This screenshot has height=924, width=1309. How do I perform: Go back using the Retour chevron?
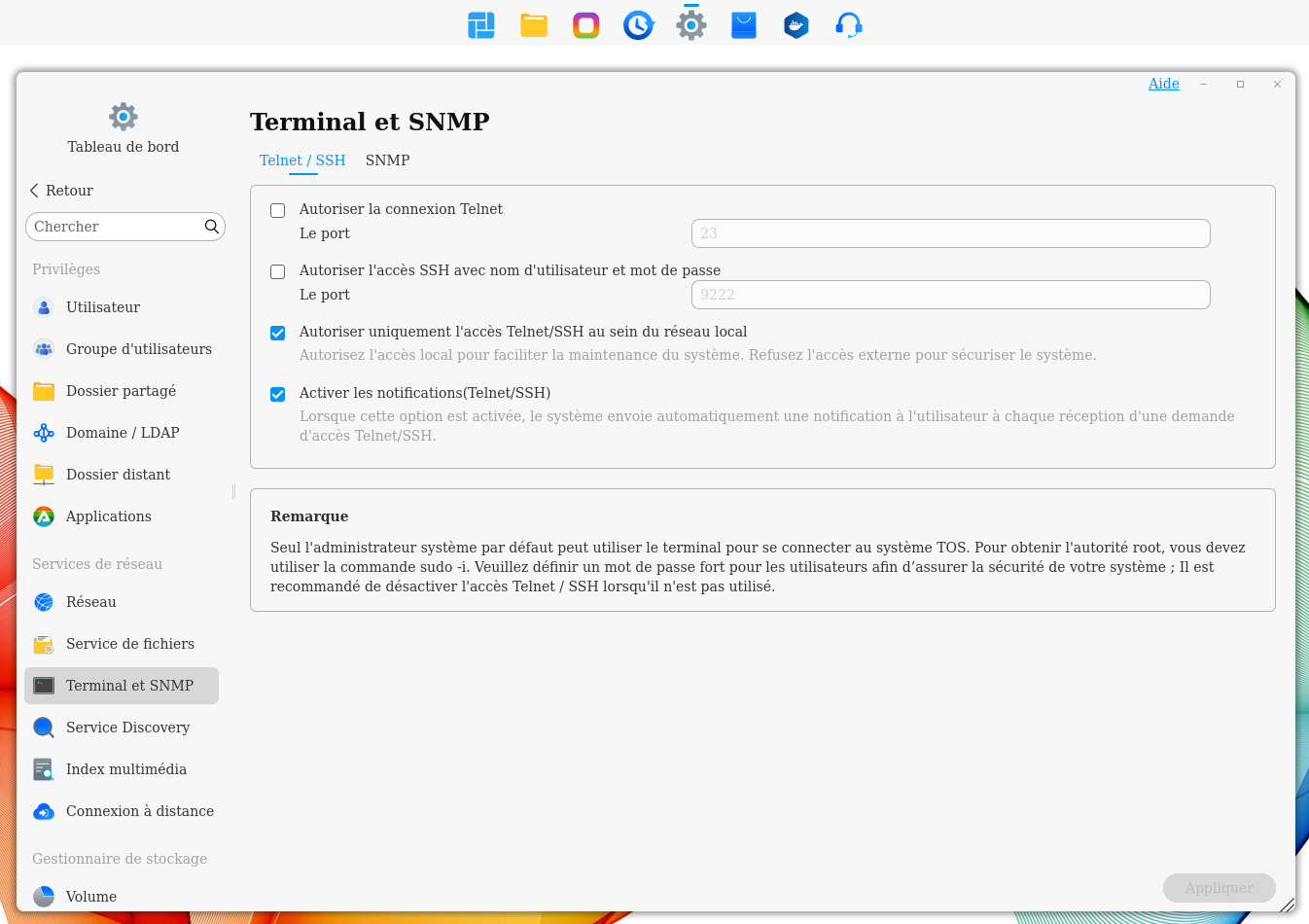tap(35, 191)
